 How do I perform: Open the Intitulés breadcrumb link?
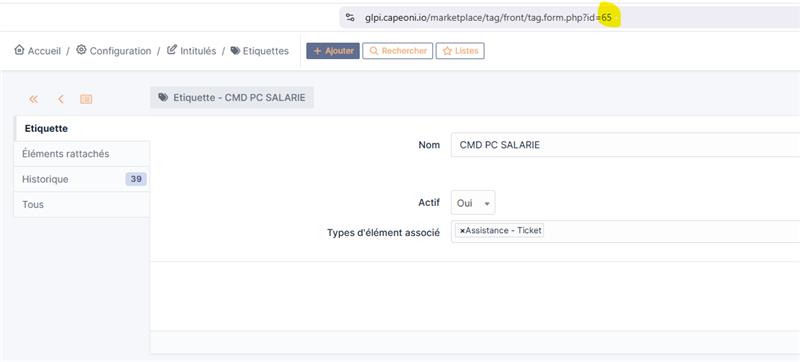pyautogui.click(x=198, y=51)
